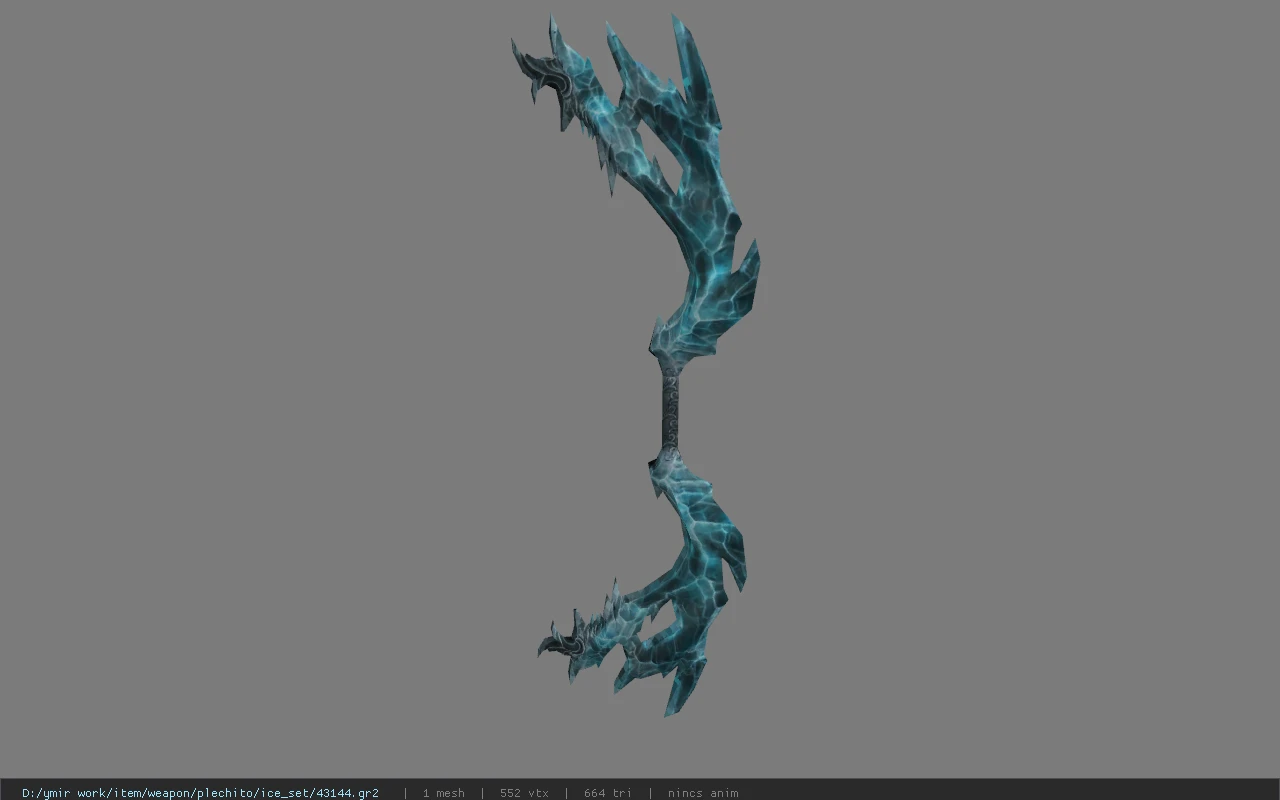This screenshot has width=1280, height=800.
Task: Click the '664 tri' triangle count
Action: pyautogui.click(x=608, y=793)
